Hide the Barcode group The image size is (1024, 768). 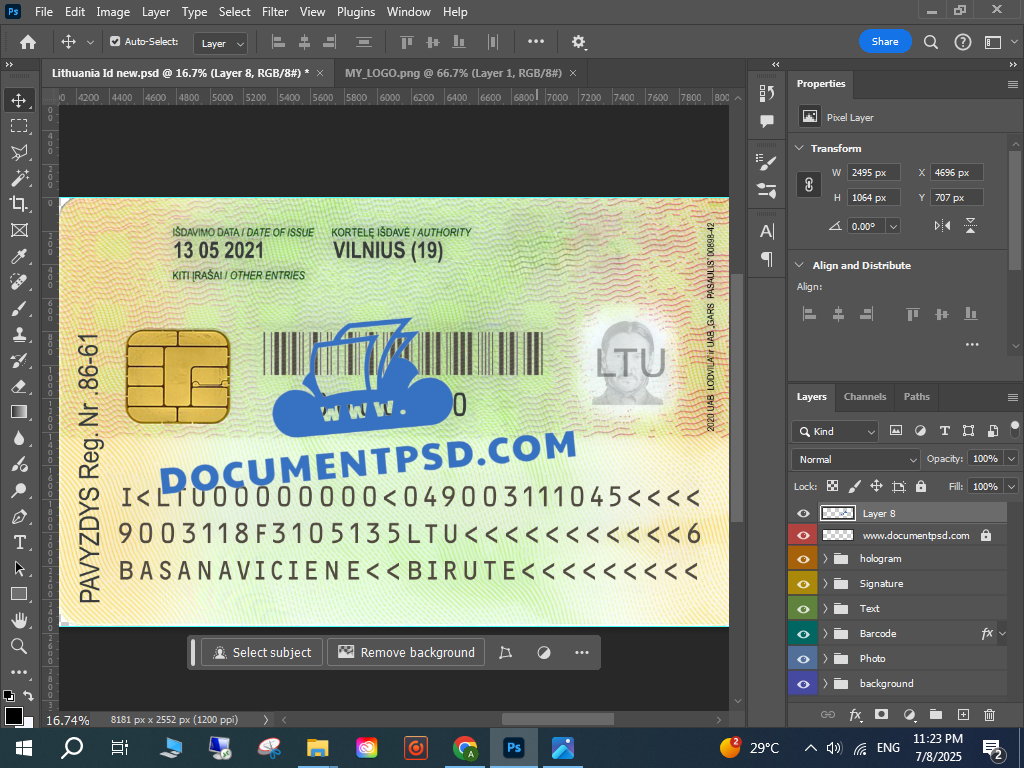(x=803, y=633)
